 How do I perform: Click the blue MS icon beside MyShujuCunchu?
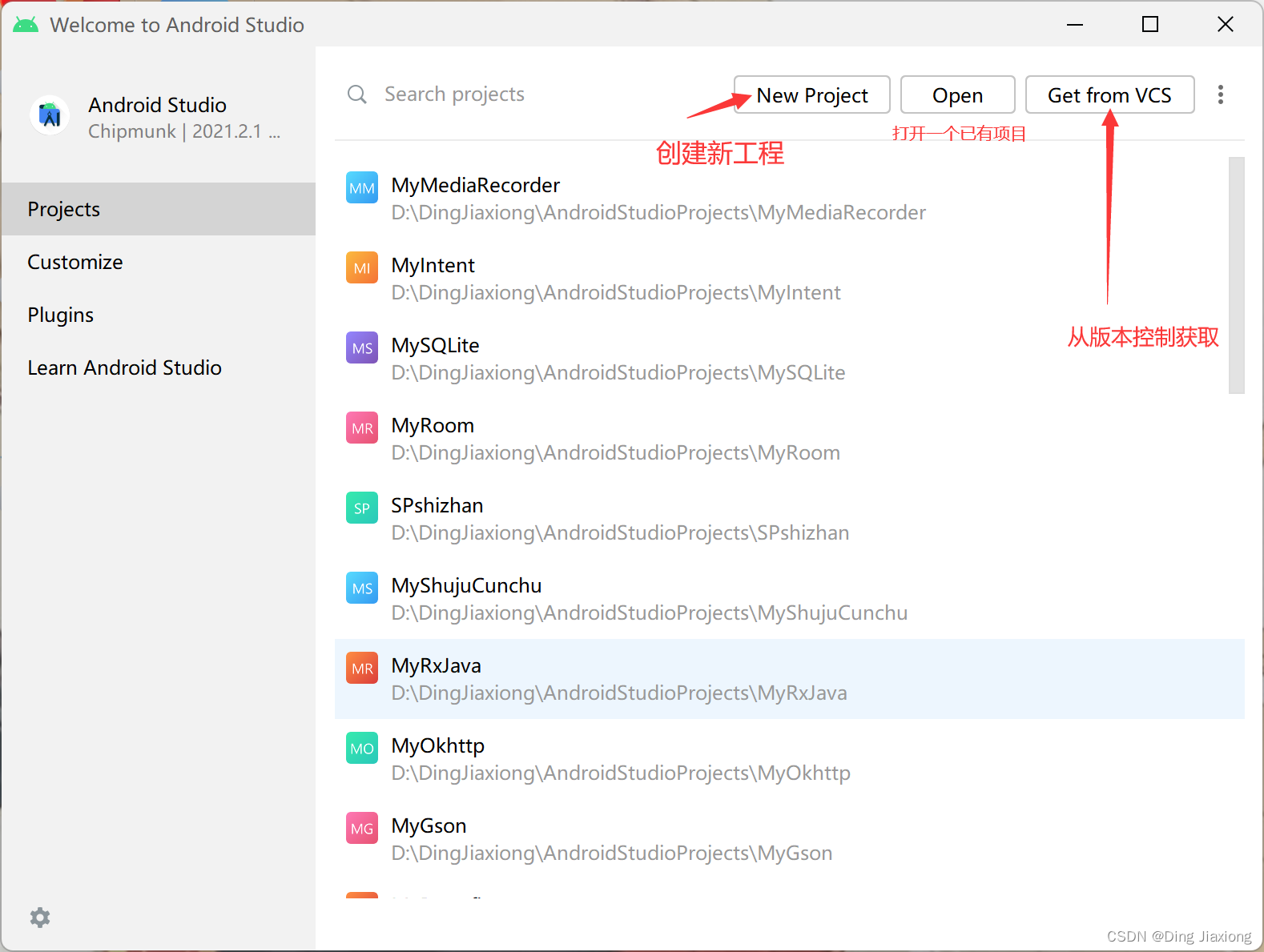(x=362, y=588)
